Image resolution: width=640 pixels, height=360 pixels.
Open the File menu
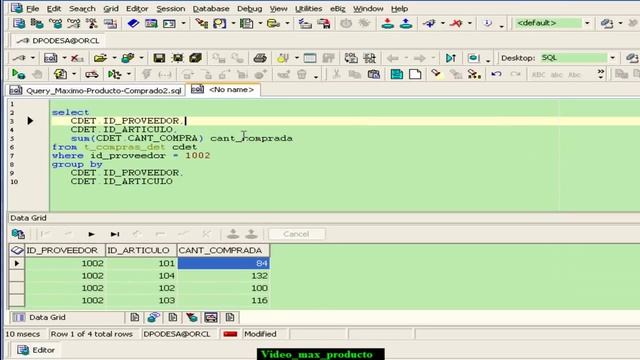[x=32, y=9]
